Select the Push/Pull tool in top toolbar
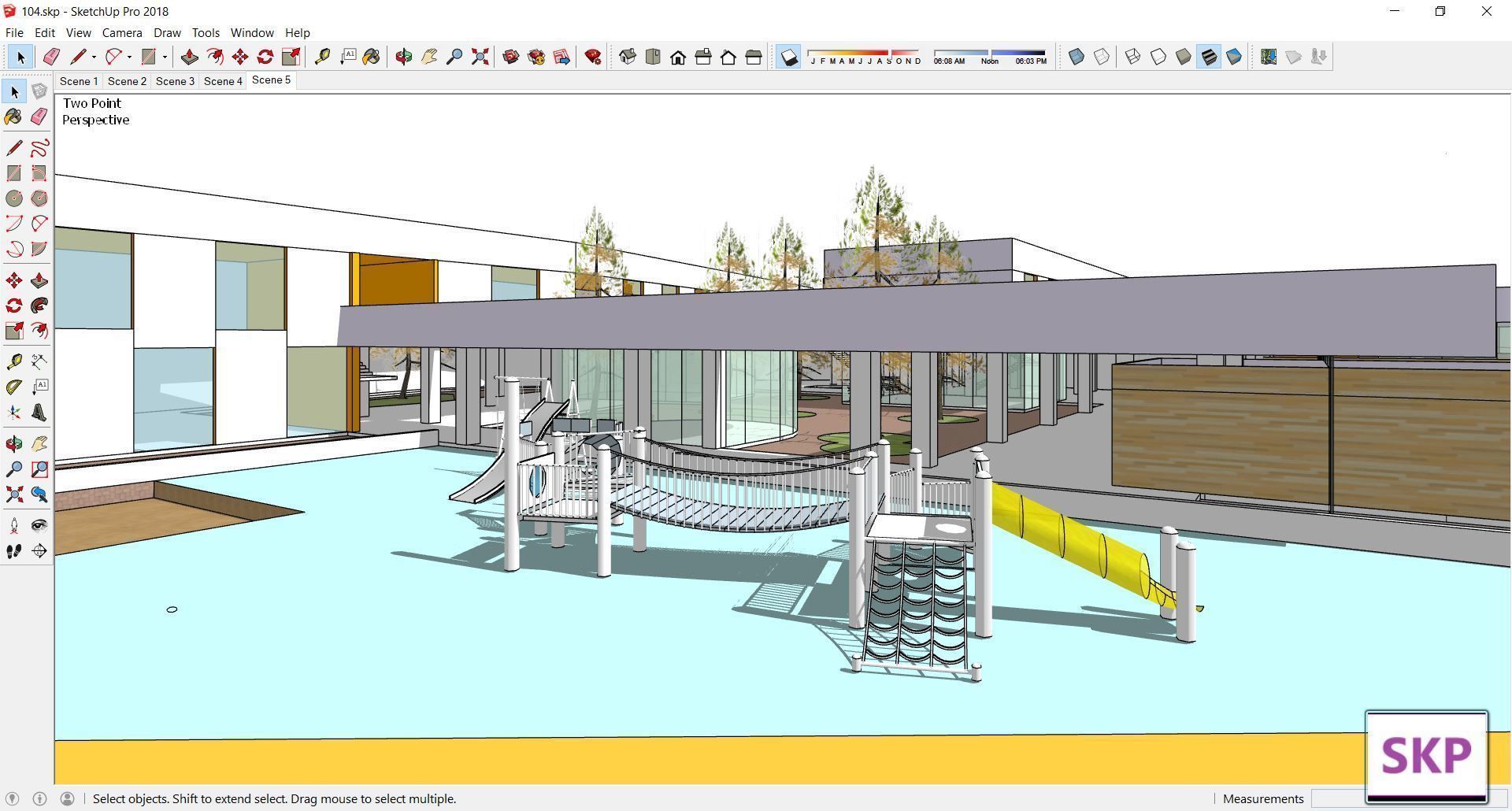The width and height of the screenshot is (1512, 811). tap(189, 57)
